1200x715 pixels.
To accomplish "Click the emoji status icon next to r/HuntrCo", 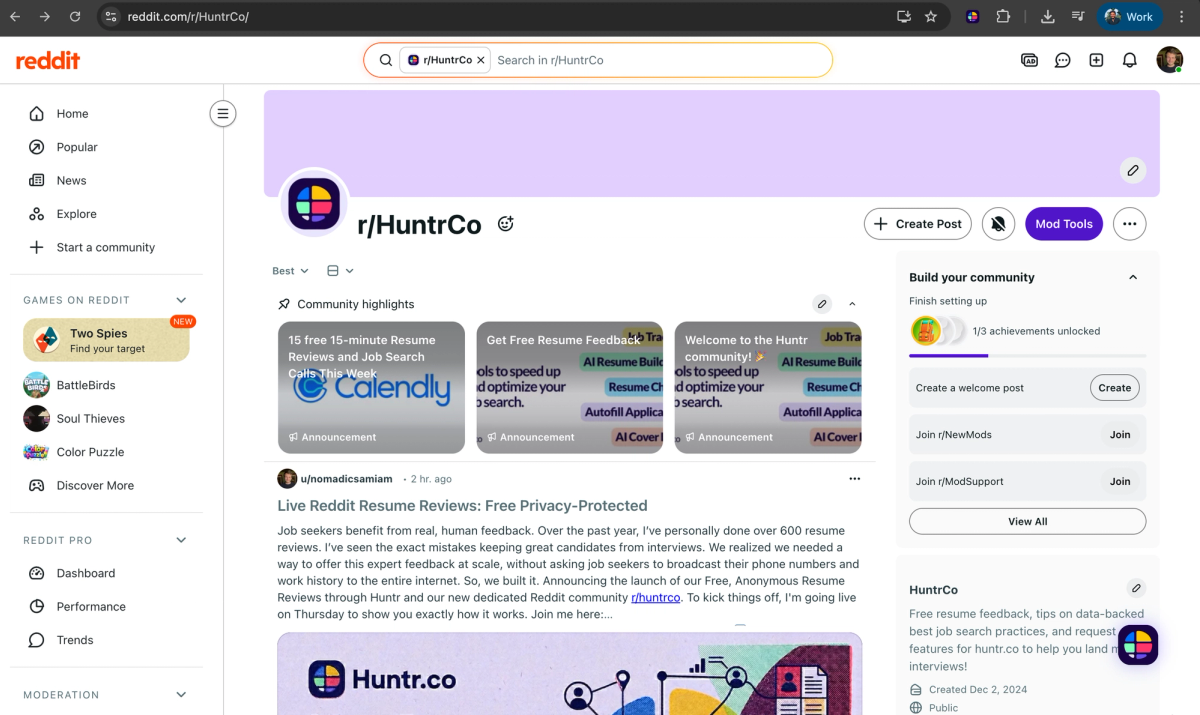I will (x=505, y=224).
